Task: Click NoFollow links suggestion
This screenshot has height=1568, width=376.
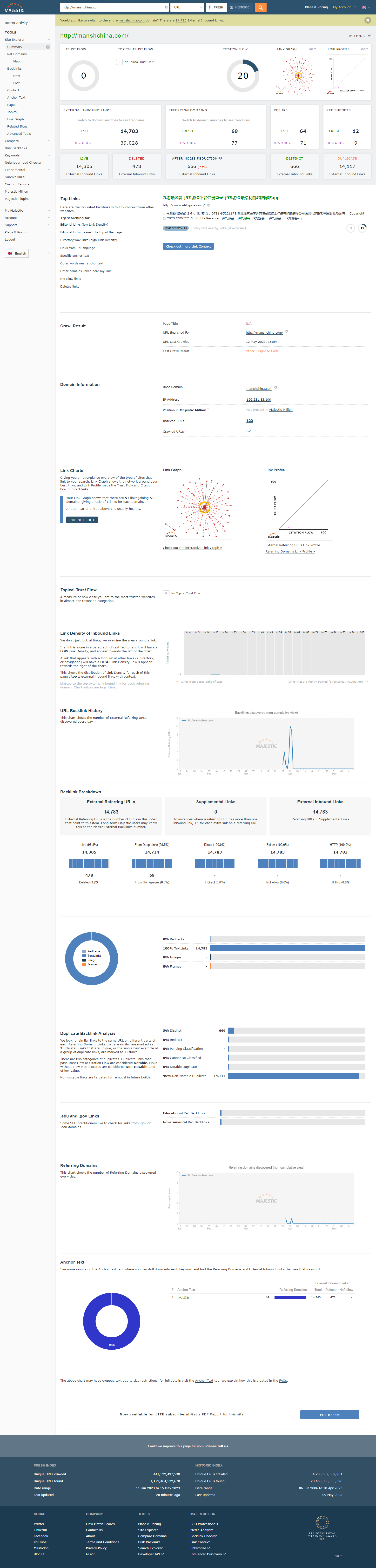Action: point(71,279)
